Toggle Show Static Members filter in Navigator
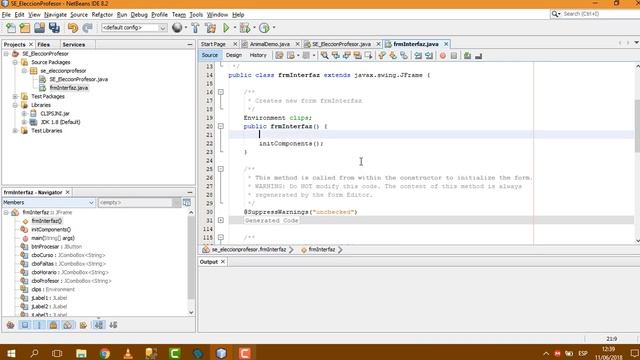This screenshot has height=360, width=640. (x=39, y=325)
